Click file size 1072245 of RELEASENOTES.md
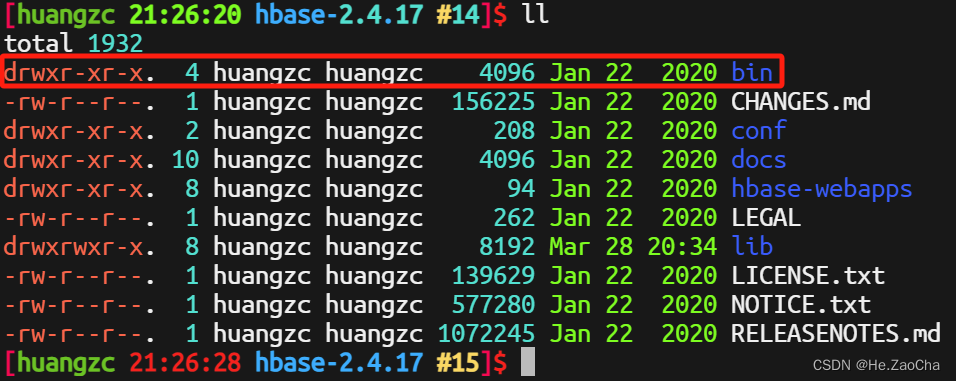The height and width of the screenshot is (381, 956). point(487,333)
